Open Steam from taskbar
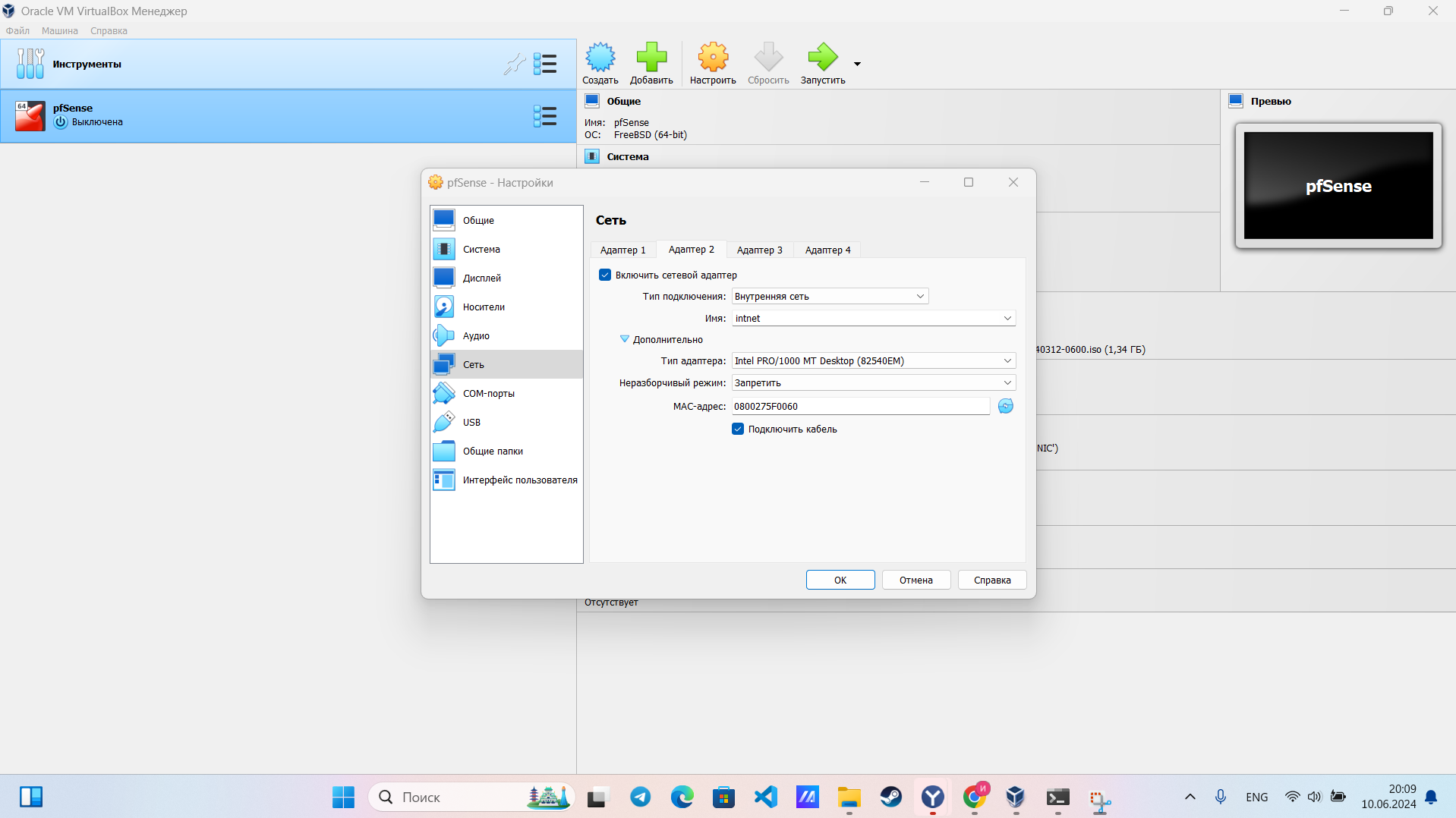 click(x=891, y=797)
